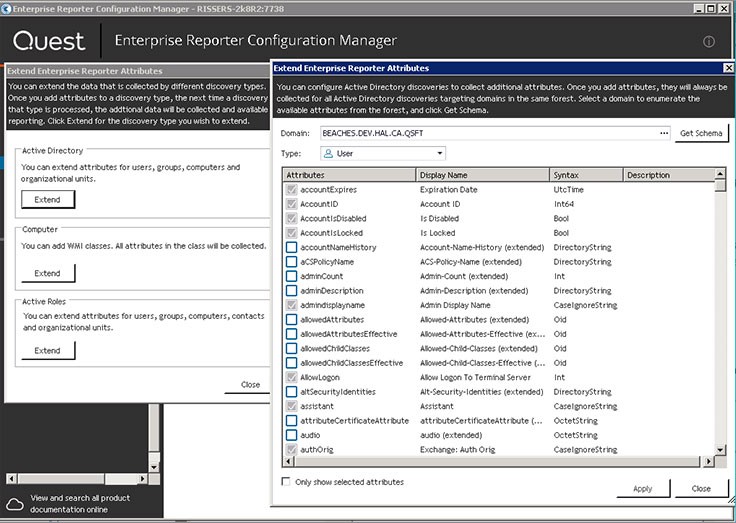Click the Get Schema button
The image size is (736, 523).
(x=701, y=133)
